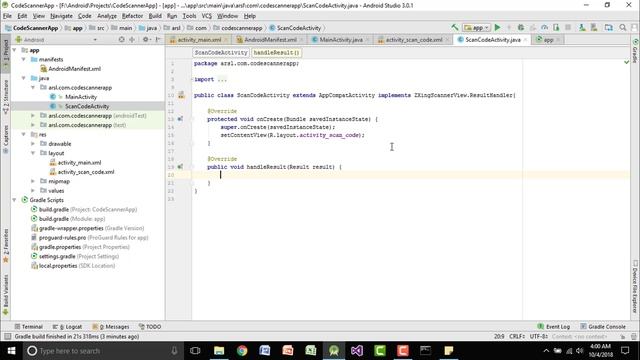This screenshot has height=360, width=640.
Task: Toggle the 2: Structure tool window button
Action: [6, 97]
